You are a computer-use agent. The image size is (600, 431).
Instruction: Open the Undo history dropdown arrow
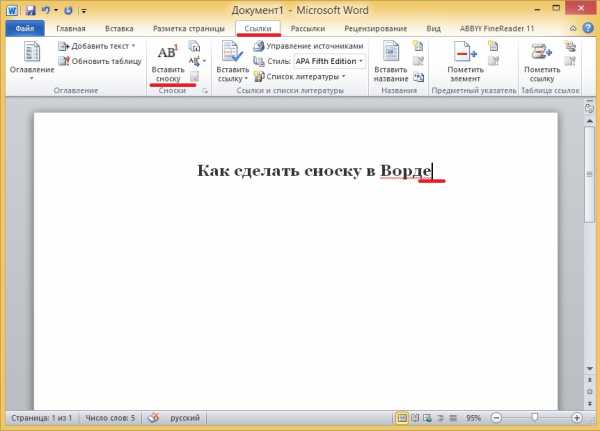click(x=56, y=10)
